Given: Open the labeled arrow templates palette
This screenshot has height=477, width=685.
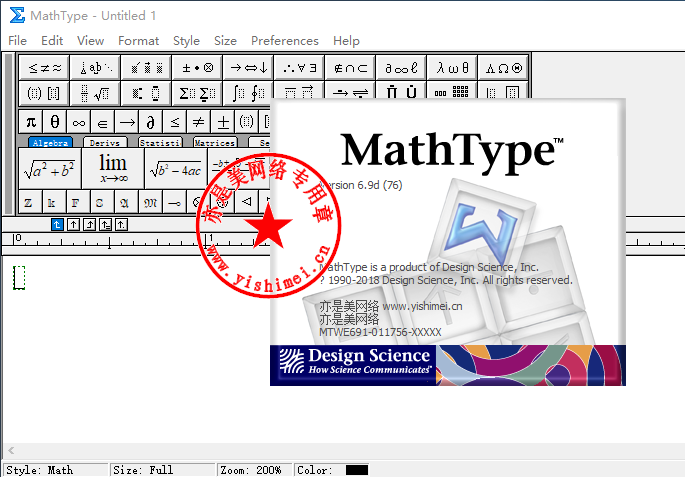Looking at the screenshot, I should pos(350,90).
